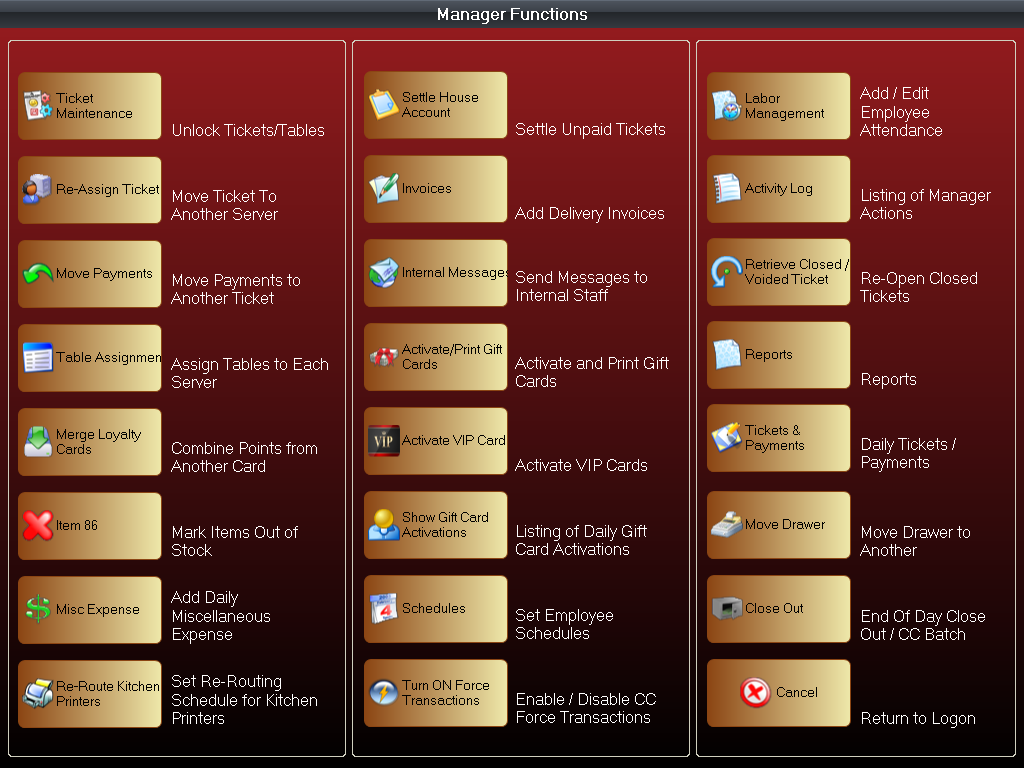
Task: Launch Labor Management
Action: tap(778, 106)
